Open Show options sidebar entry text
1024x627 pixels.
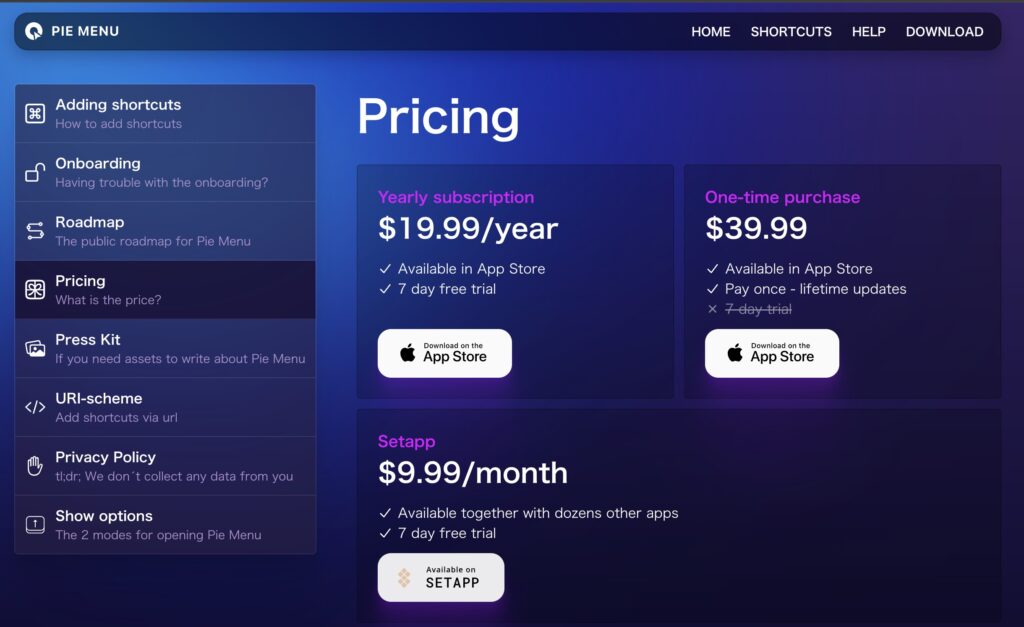point(104,516)
